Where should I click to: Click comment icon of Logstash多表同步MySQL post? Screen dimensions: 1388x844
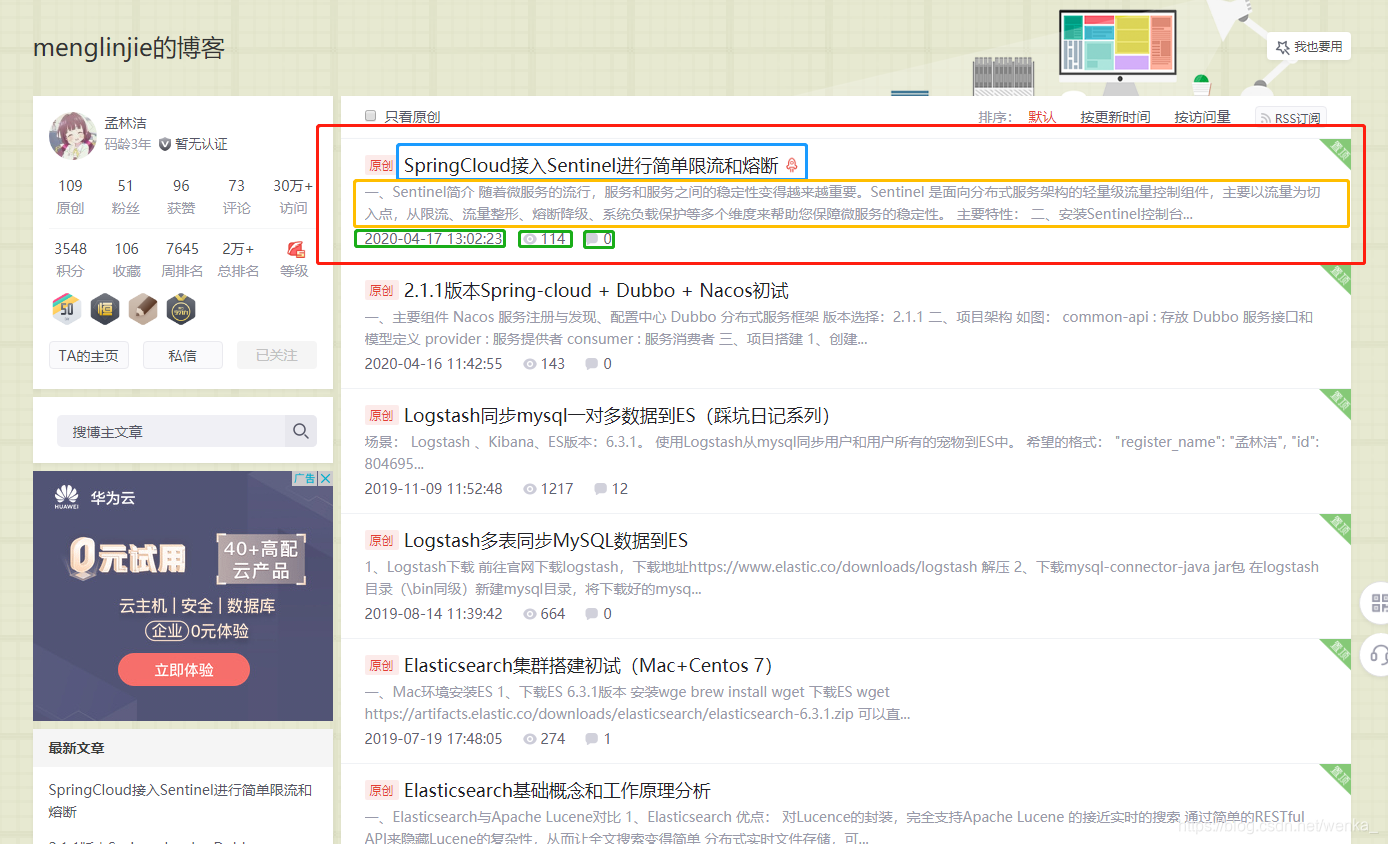(x=592, y=614)
